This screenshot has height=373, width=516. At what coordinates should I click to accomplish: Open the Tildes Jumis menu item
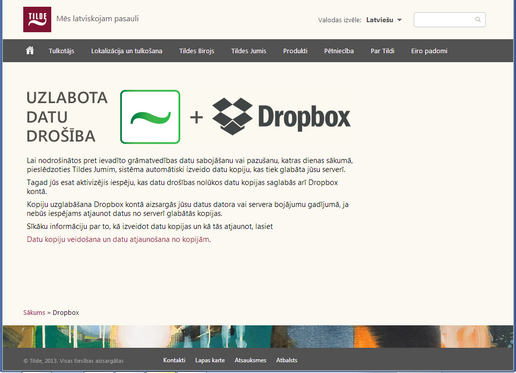click(x=249, y=51)
